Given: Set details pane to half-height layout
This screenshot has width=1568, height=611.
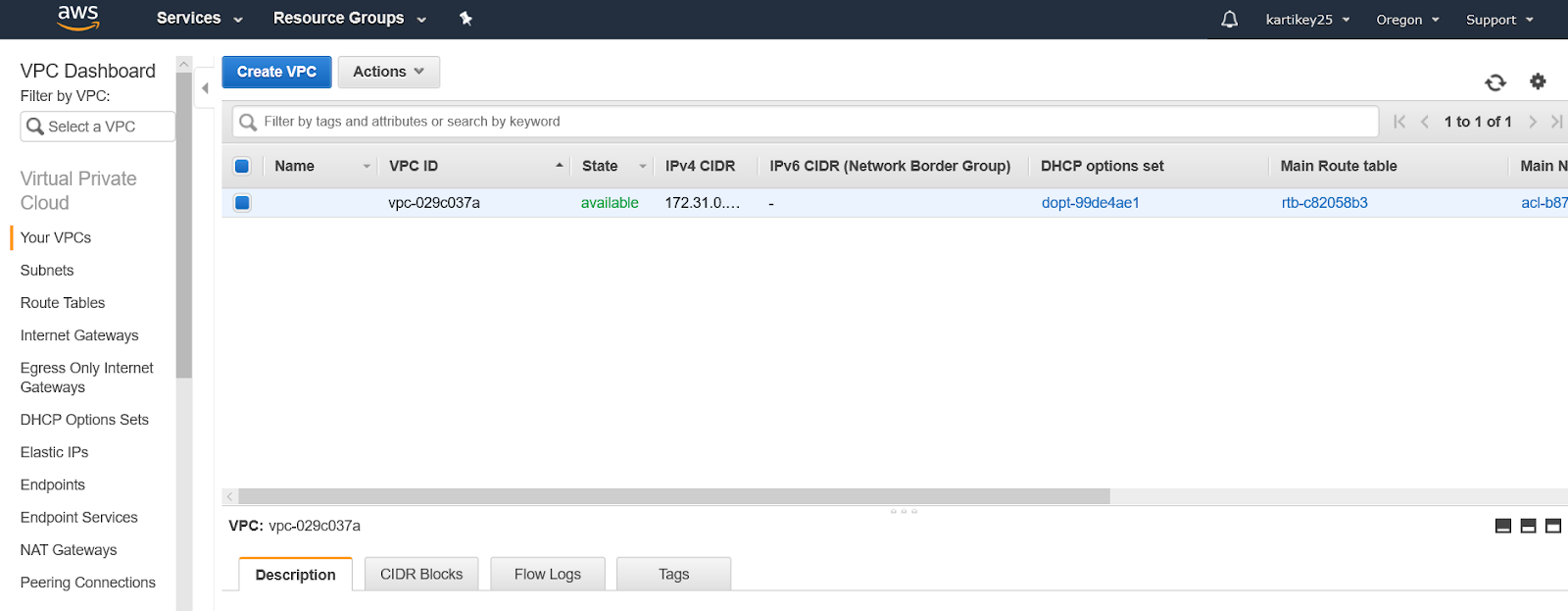Looking at the screenshot, I should (x=1528, y=526).
